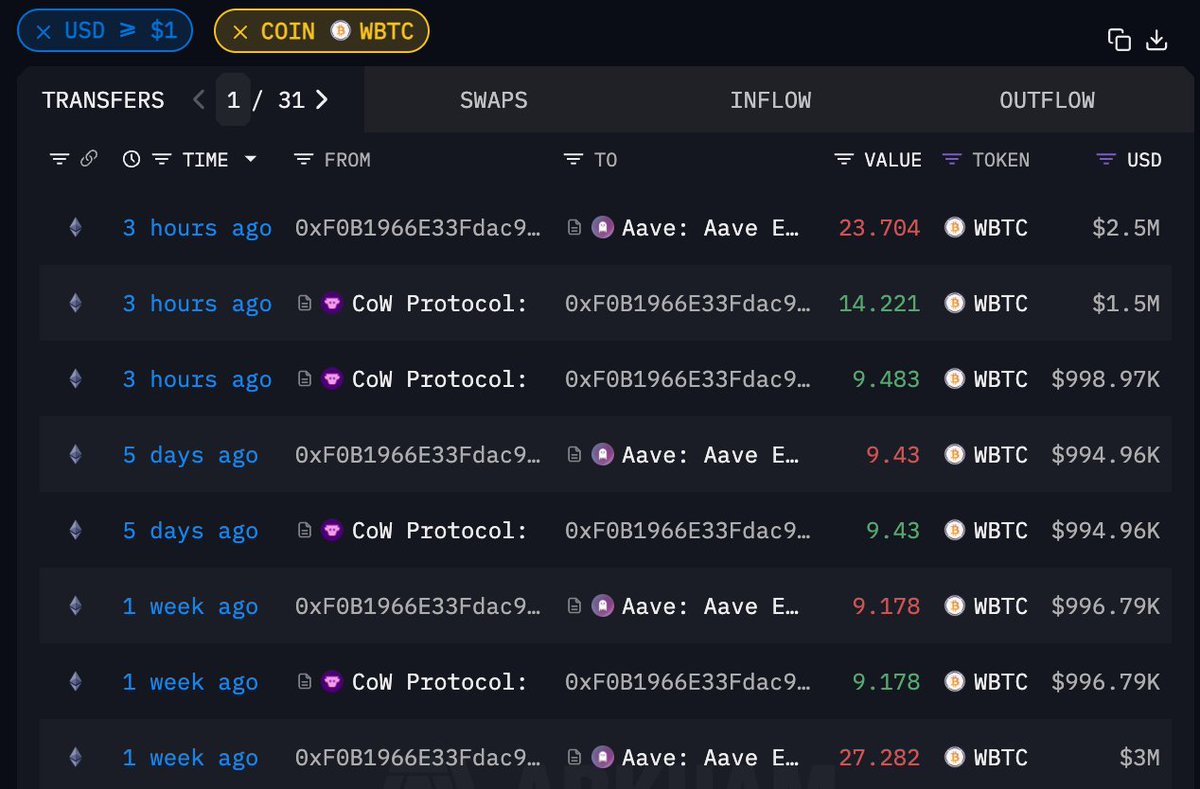
Task: Open the TO column filter
Action: pos(573,159)
